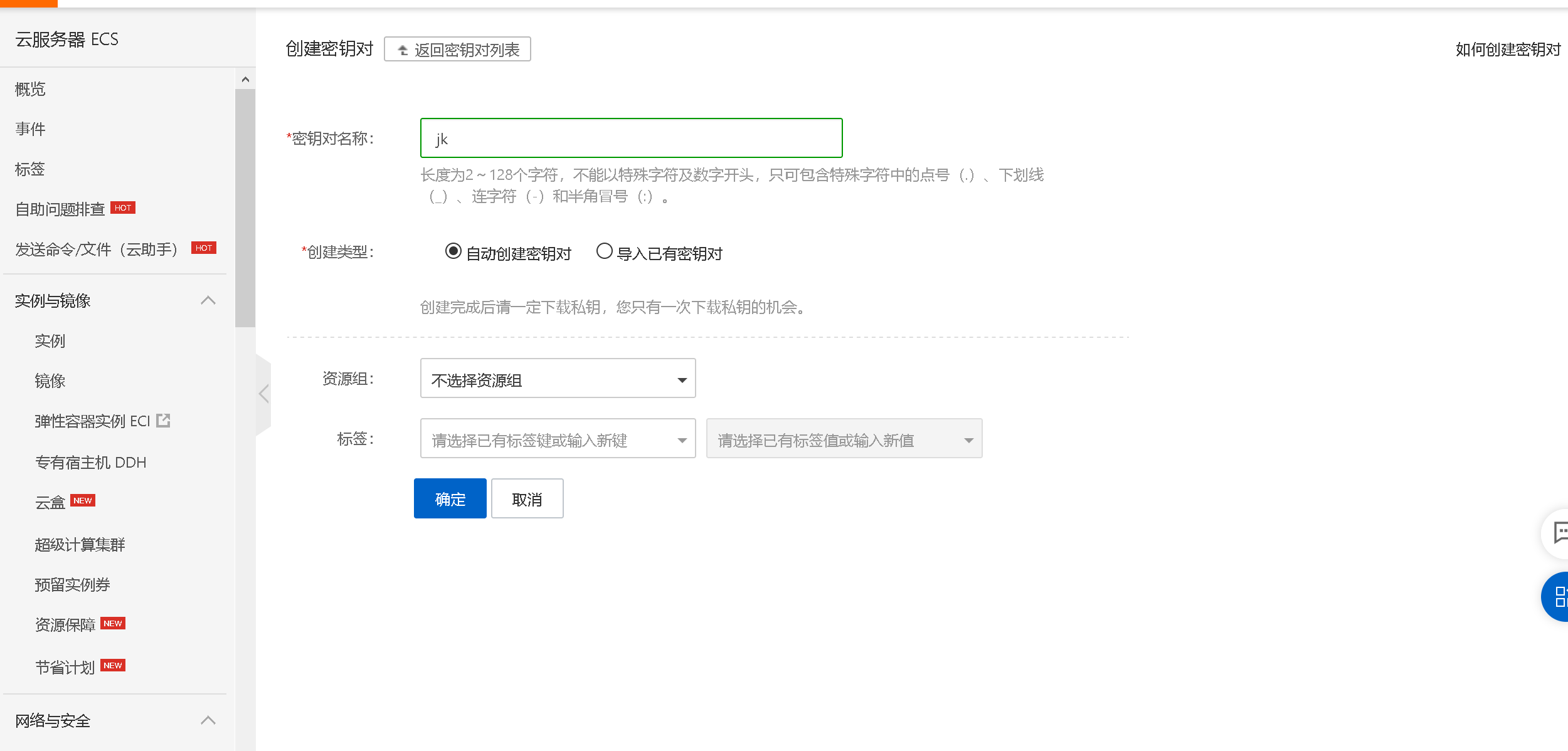Click the up-arrow icon in 返回密钥对列表
The width and height of the screenshot is (1568, 751).
tap(403, 50)
